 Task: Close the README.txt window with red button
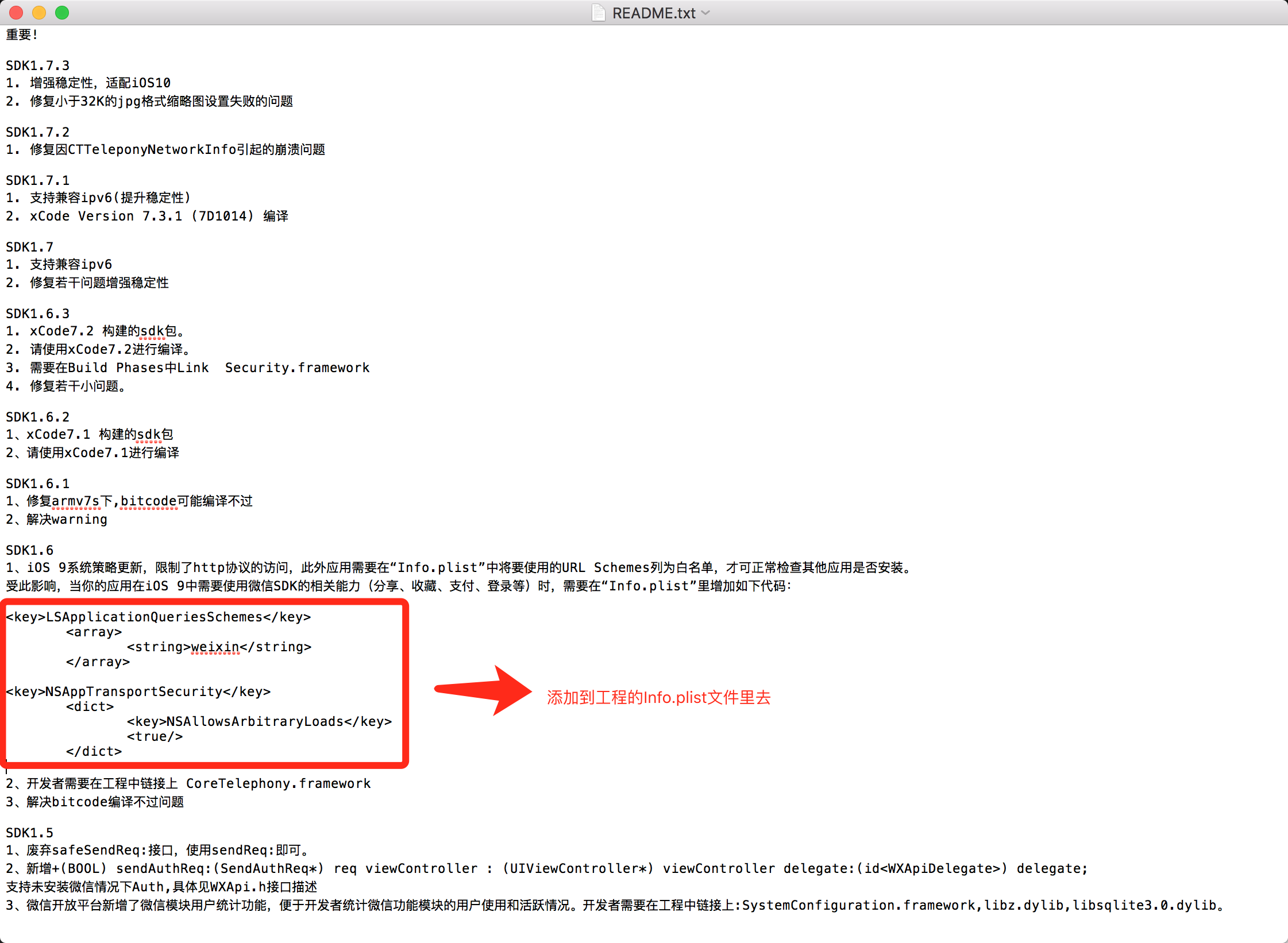pos(17,13)
